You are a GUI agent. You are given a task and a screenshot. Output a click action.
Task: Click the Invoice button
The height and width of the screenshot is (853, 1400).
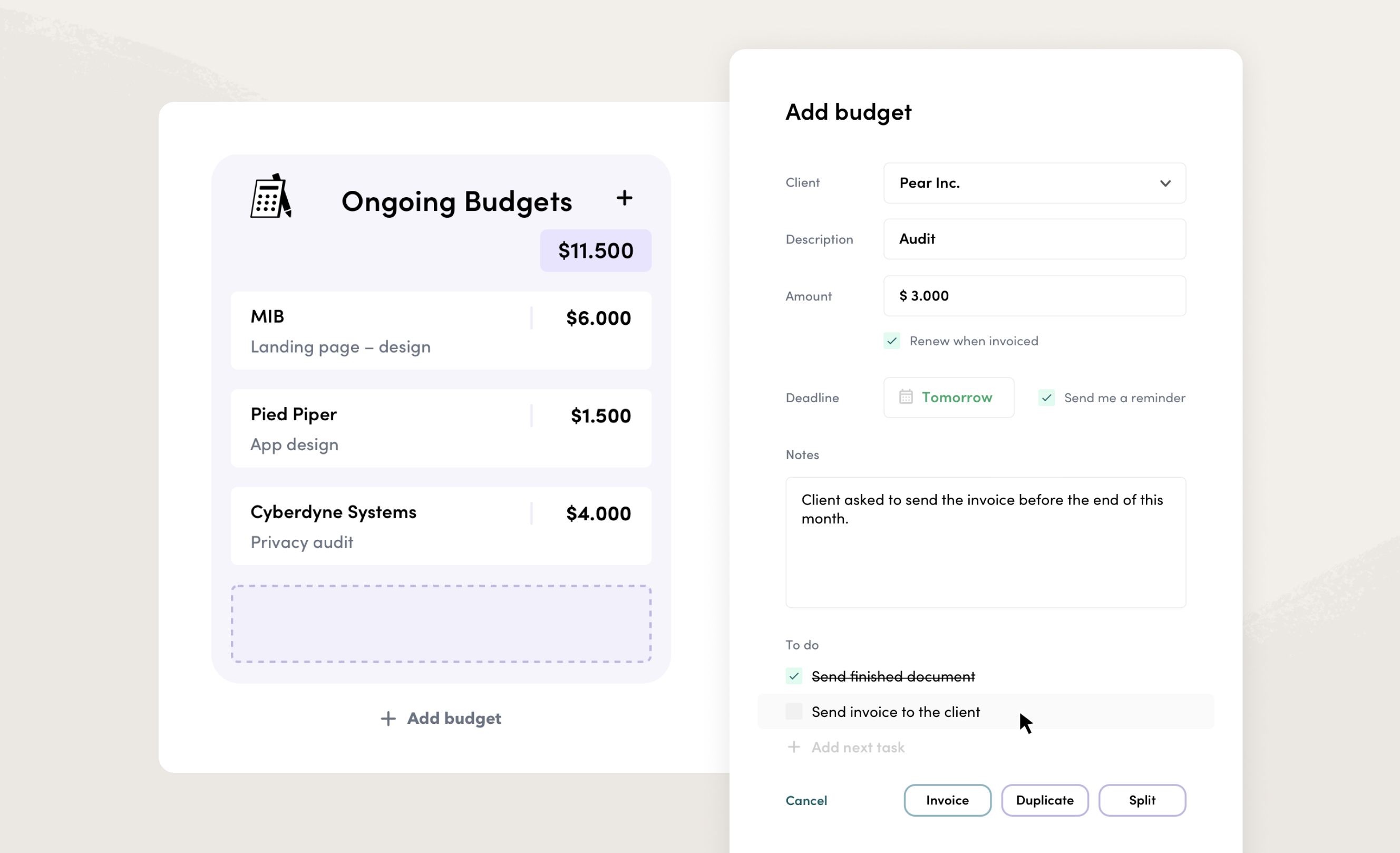coord(947,800)
